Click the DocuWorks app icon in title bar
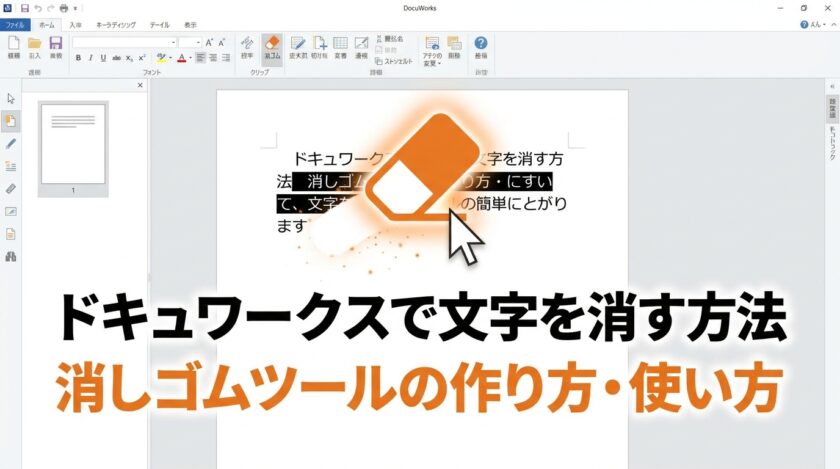The height and width of the screenshot is (469, 840). coord(8,8)
